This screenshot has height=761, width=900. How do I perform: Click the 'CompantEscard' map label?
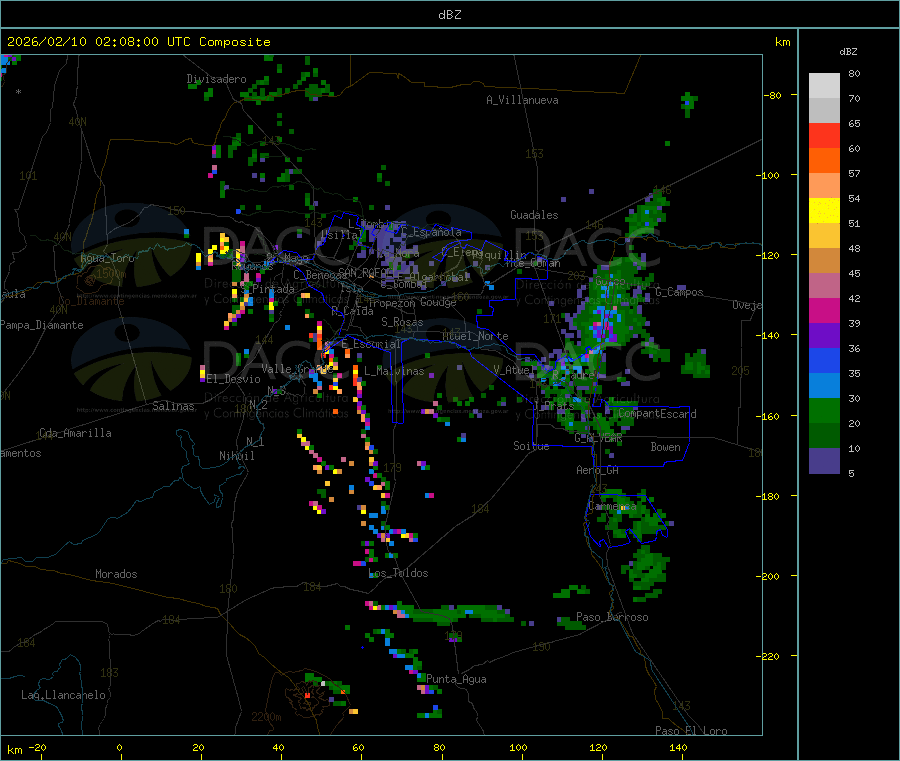coord(658,414)
